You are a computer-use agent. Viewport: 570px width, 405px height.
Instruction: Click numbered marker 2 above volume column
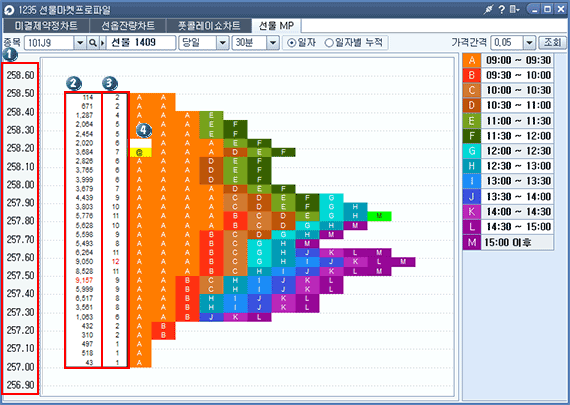click(x=74, y=83)
